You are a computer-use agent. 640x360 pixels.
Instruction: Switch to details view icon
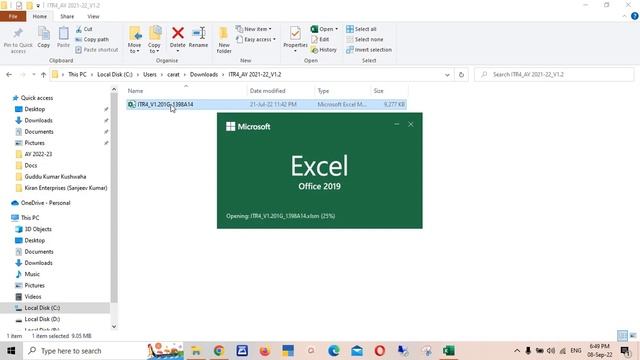[x=622, y=336]
